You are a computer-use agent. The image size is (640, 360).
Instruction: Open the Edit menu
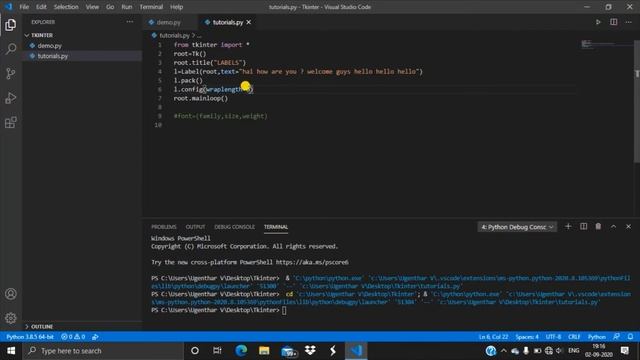tap(41, 7)
